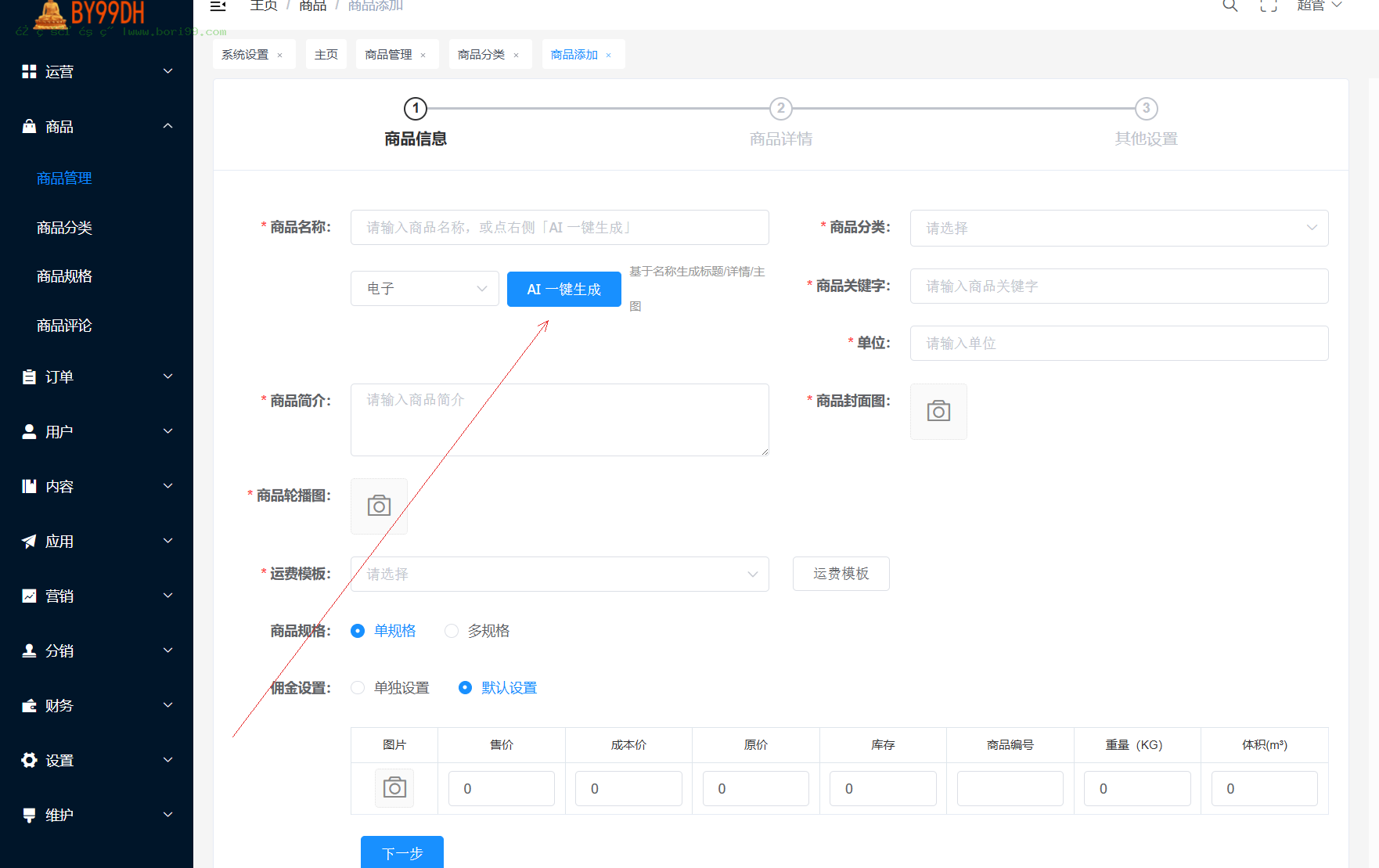Viewport: 1379px width, 868px height.
Task: Open 商品规格 in the sidebar
Action: [x=64, y=276]
